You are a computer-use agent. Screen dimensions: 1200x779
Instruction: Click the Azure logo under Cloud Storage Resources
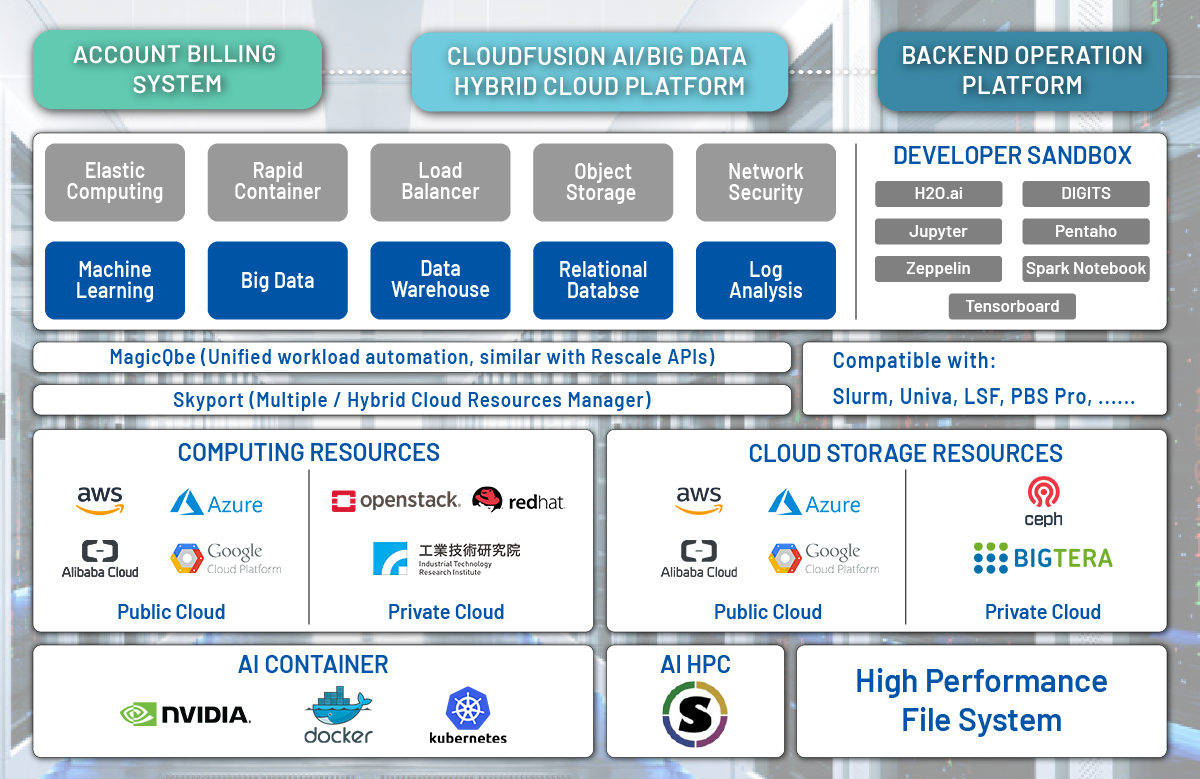coord(815,503)
